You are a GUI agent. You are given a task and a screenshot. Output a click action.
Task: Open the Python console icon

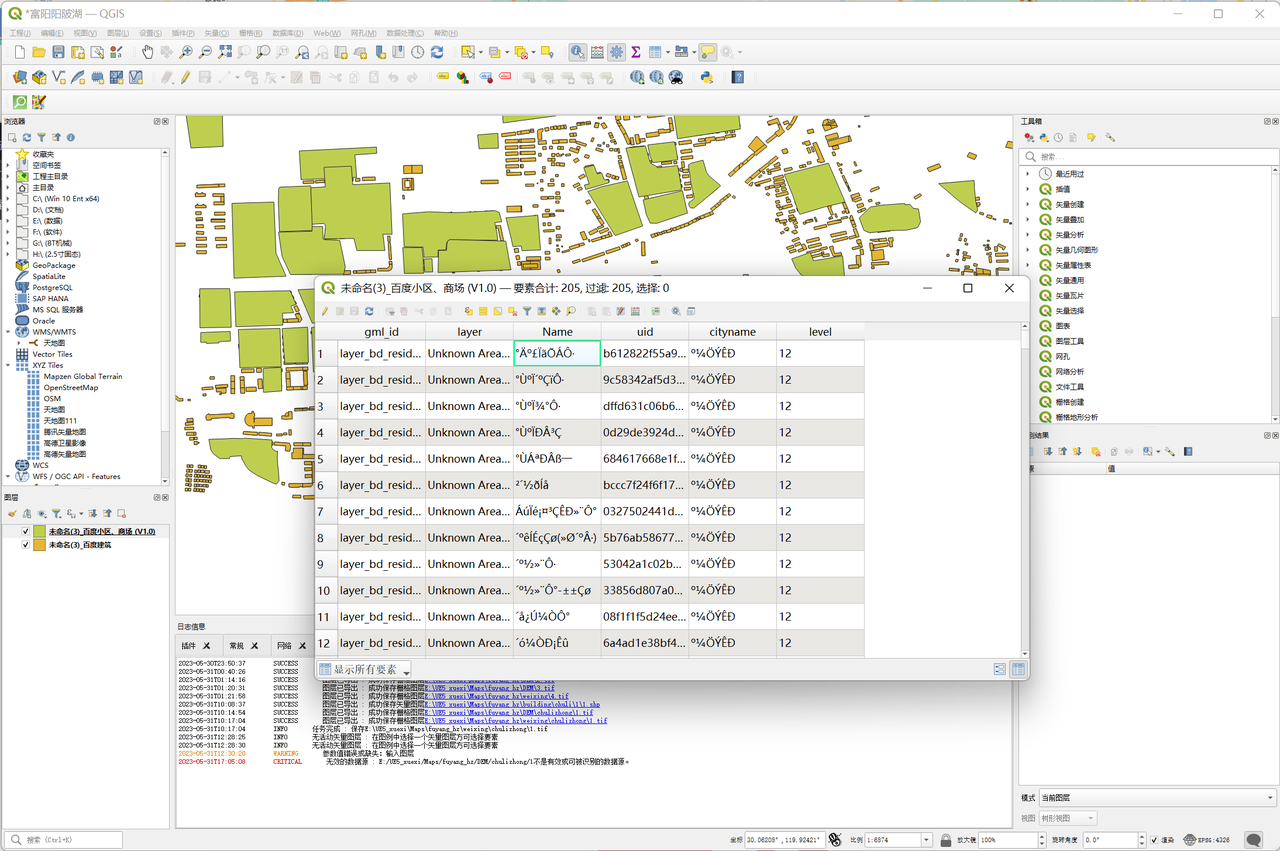(x=706, y=77)
